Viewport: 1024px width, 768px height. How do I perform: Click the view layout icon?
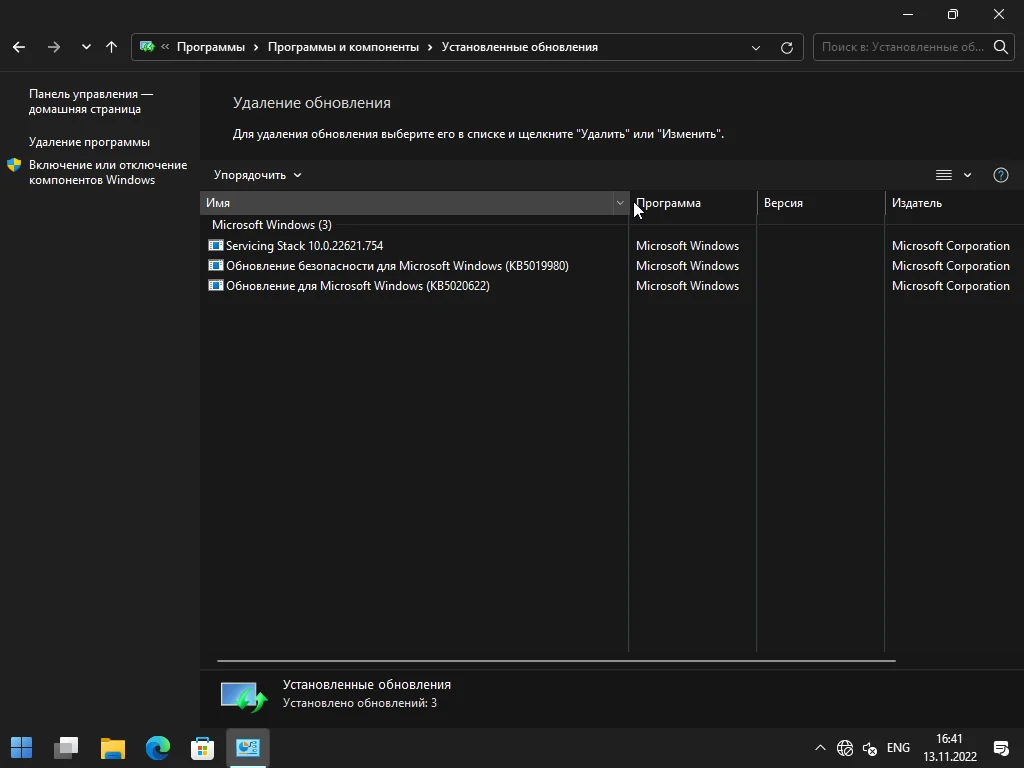pos(943,175)
